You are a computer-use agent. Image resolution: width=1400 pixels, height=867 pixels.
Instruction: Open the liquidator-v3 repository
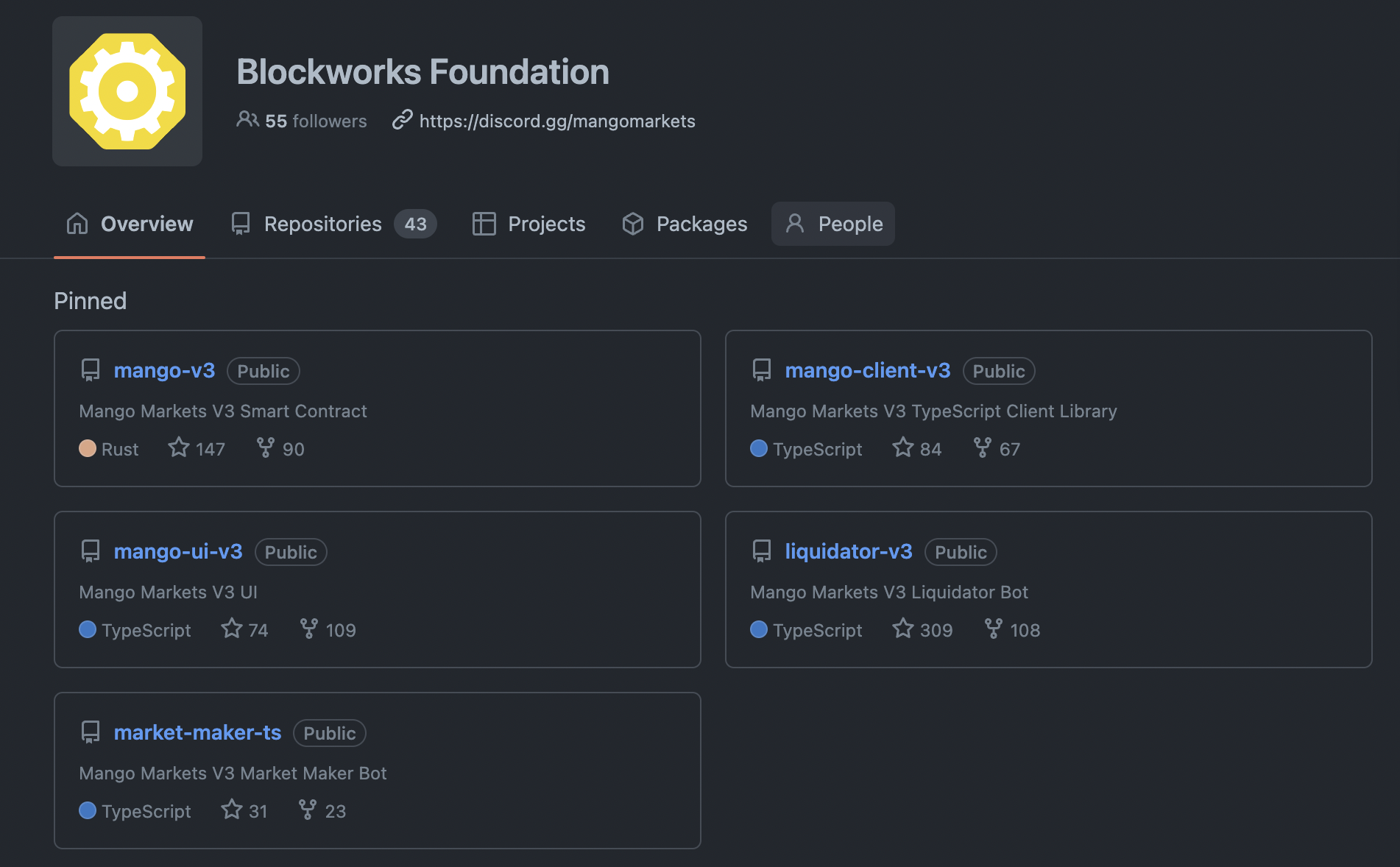[848, 551]
